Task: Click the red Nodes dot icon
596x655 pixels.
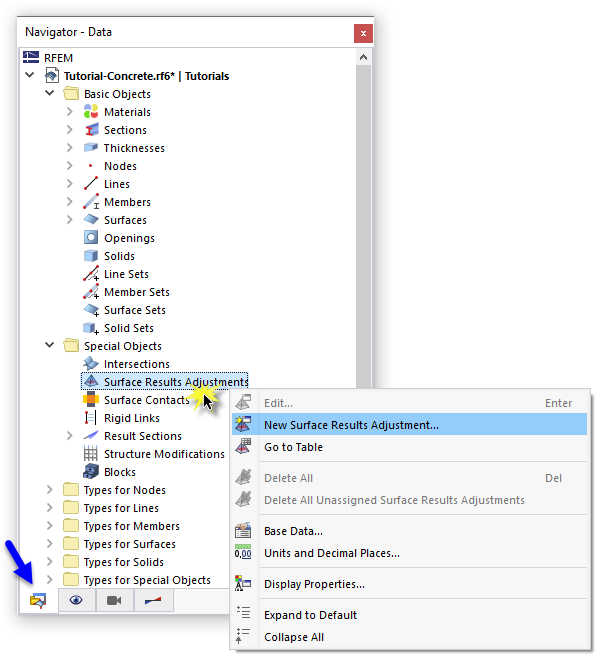Action: click(90, 166)
